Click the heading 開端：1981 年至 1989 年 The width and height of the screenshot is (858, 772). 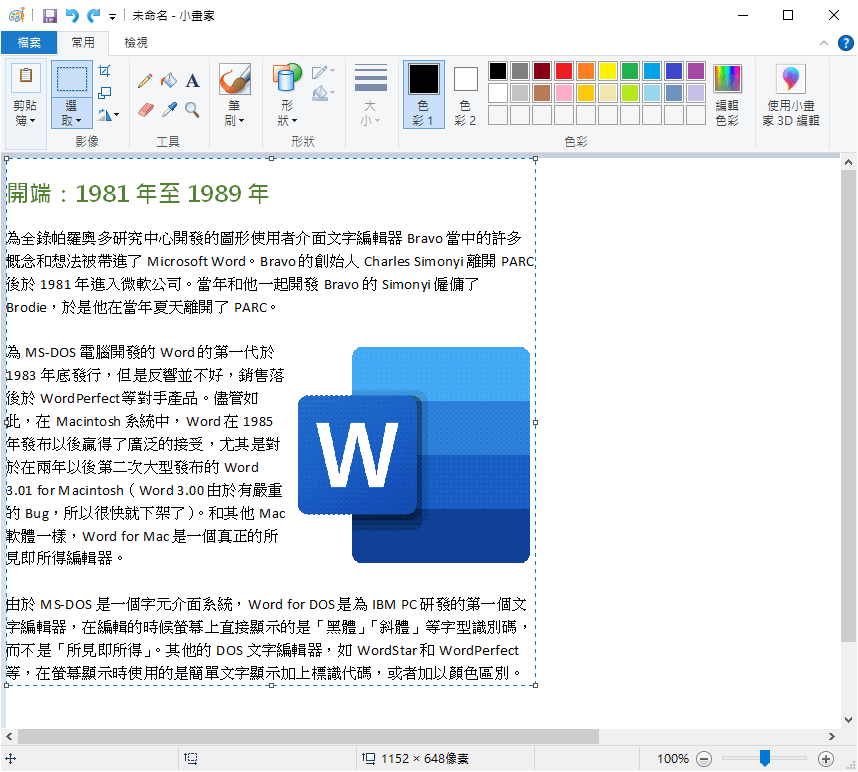pos(138,194)
